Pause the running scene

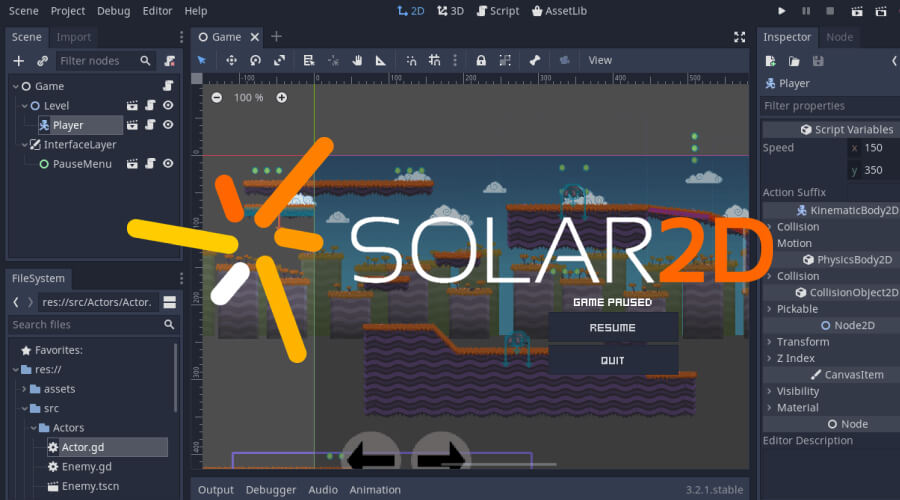[x=806, y=11]
